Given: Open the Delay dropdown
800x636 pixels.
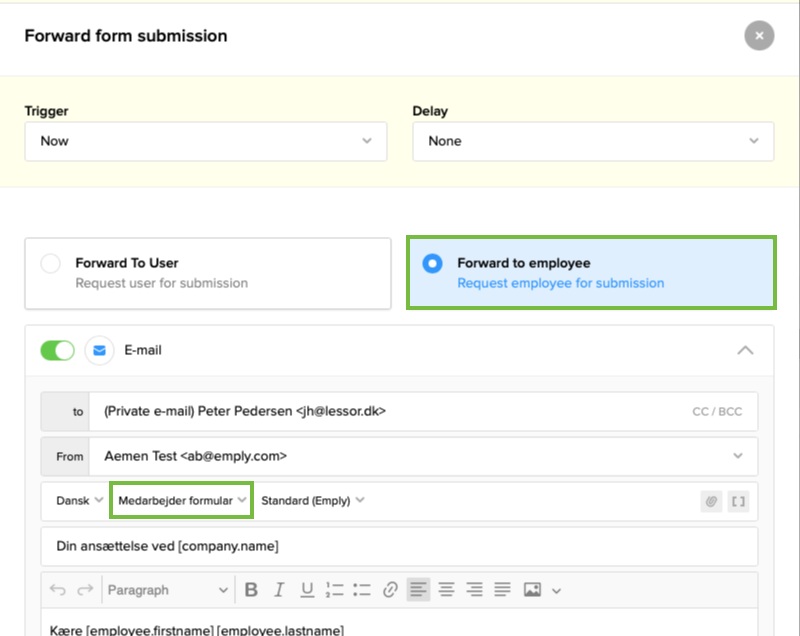Looking at the screenshot, I should tap(592, 141).
